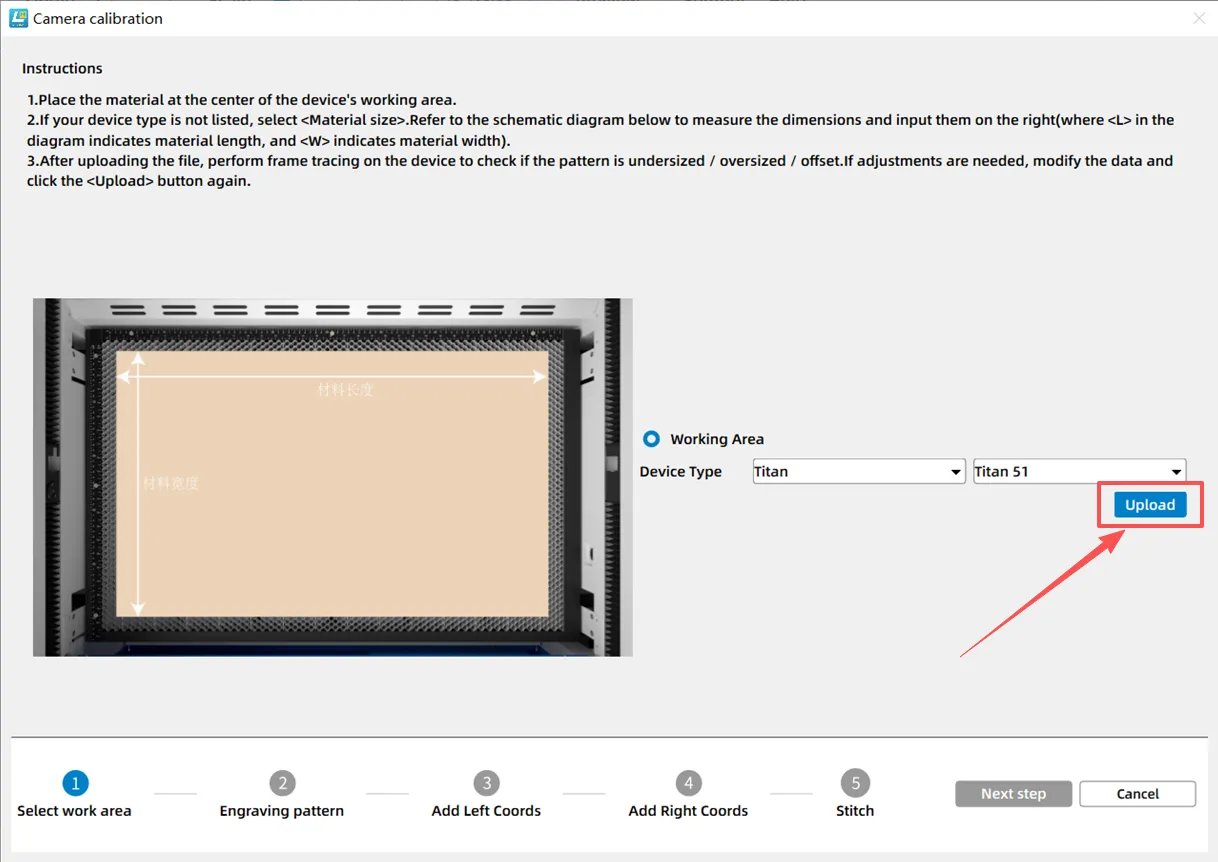This screenshot has height=862, width=1218.
Task: Go to the Select work area step
Action: click(74, 811)
